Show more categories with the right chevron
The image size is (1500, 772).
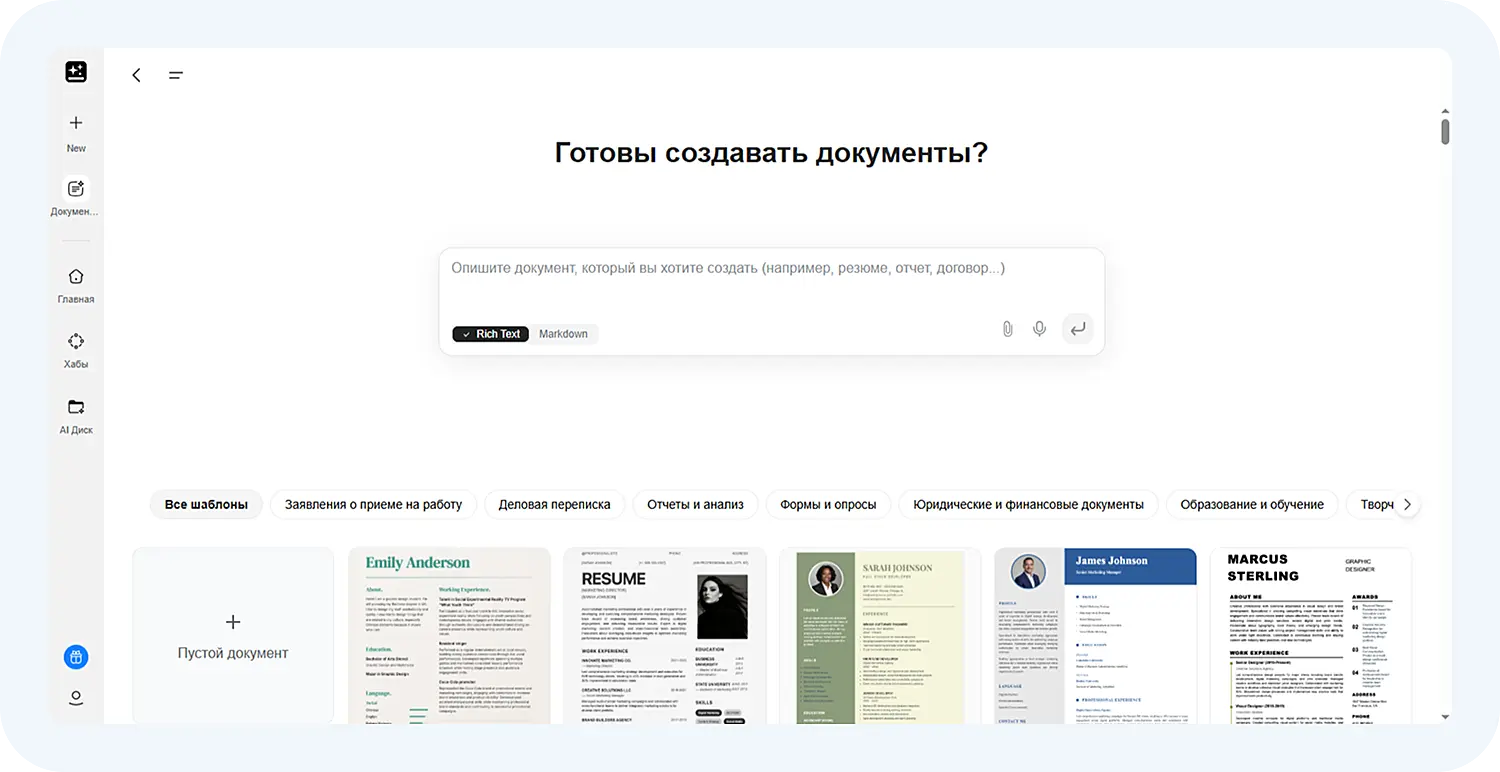(1407, 504)
